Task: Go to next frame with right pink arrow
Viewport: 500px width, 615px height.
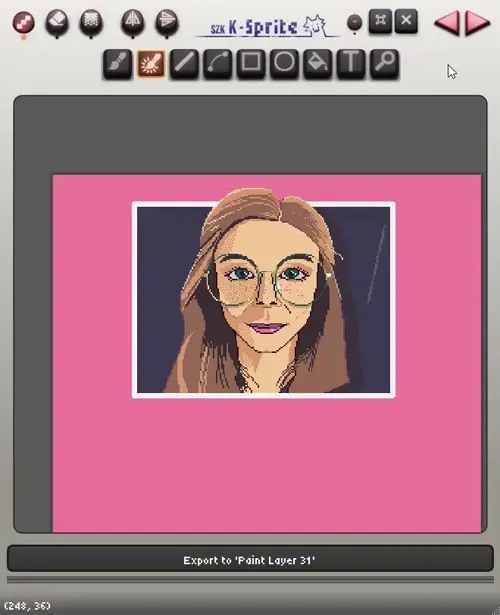Action: (x=477, y=23)
